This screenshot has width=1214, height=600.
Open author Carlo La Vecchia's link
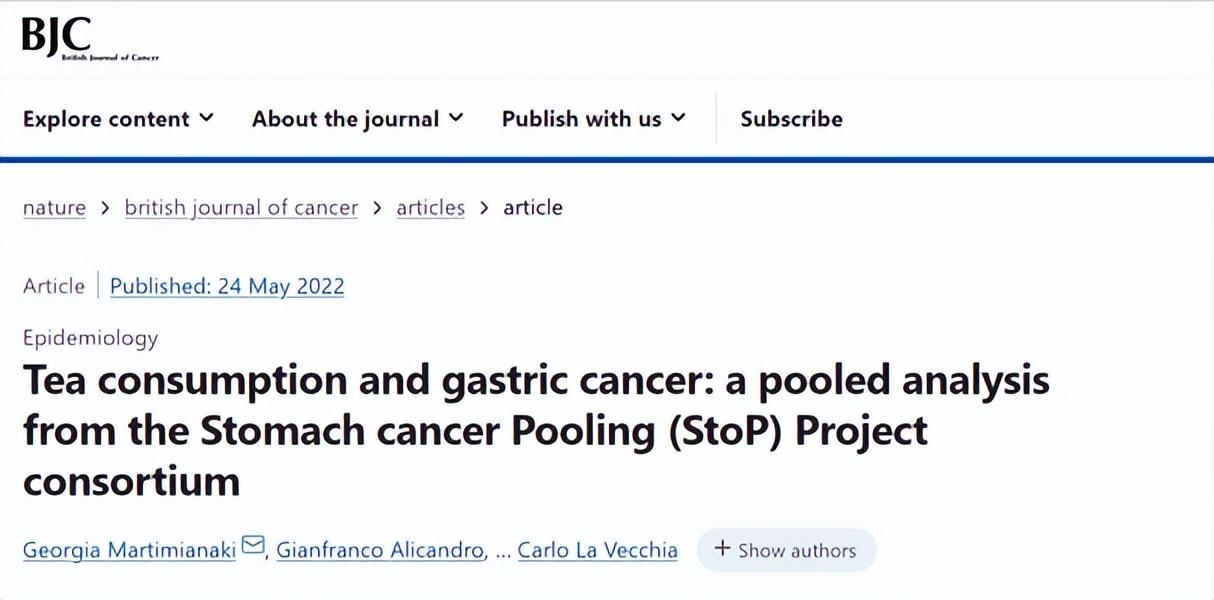[597, 550]
